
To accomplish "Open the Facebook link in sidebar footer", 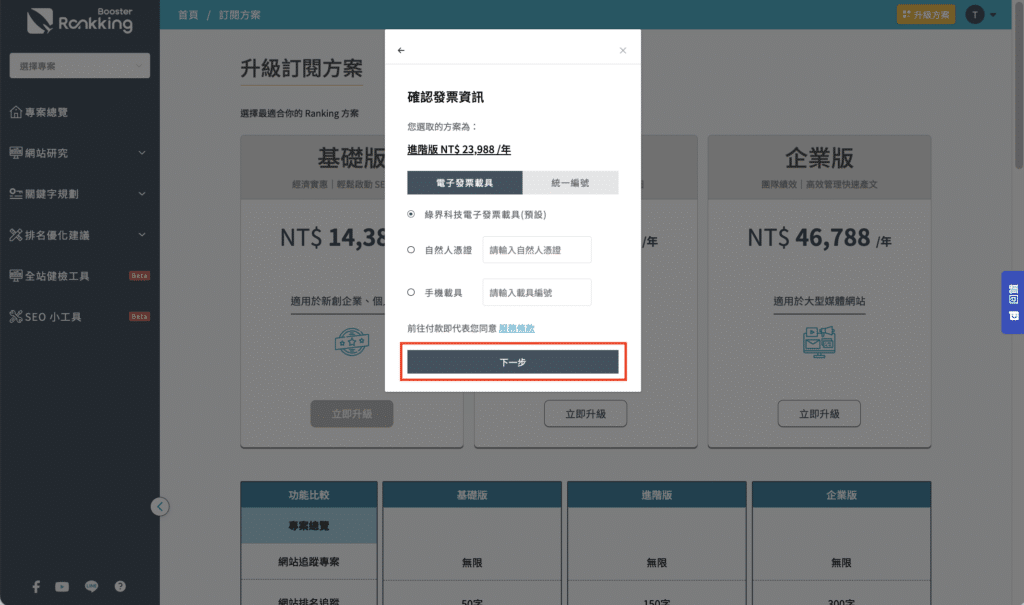I will pos(36,586).
